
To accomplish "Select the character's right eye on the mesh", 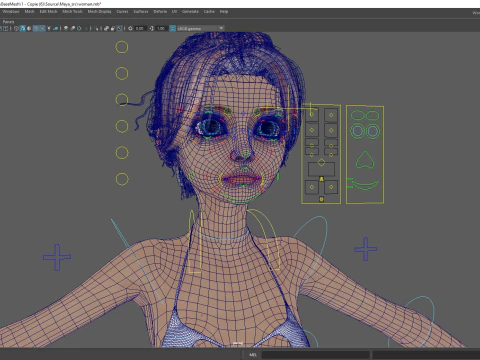I will click(211, 127).
